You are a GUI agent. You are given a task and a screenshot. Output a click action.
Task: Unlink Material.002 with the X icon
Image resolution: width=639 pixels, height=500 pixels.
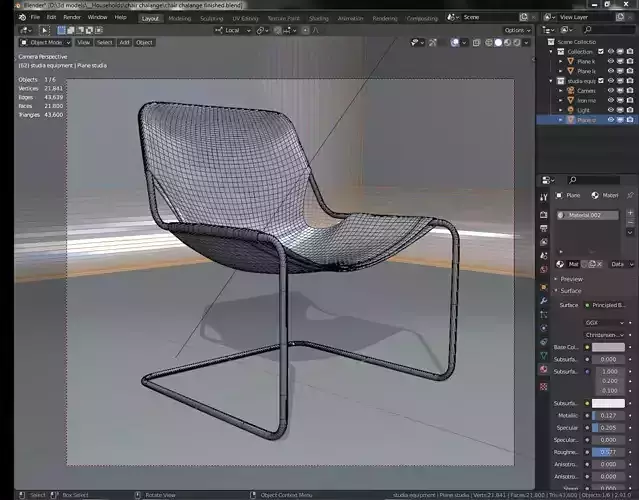(x=599, y=264)
